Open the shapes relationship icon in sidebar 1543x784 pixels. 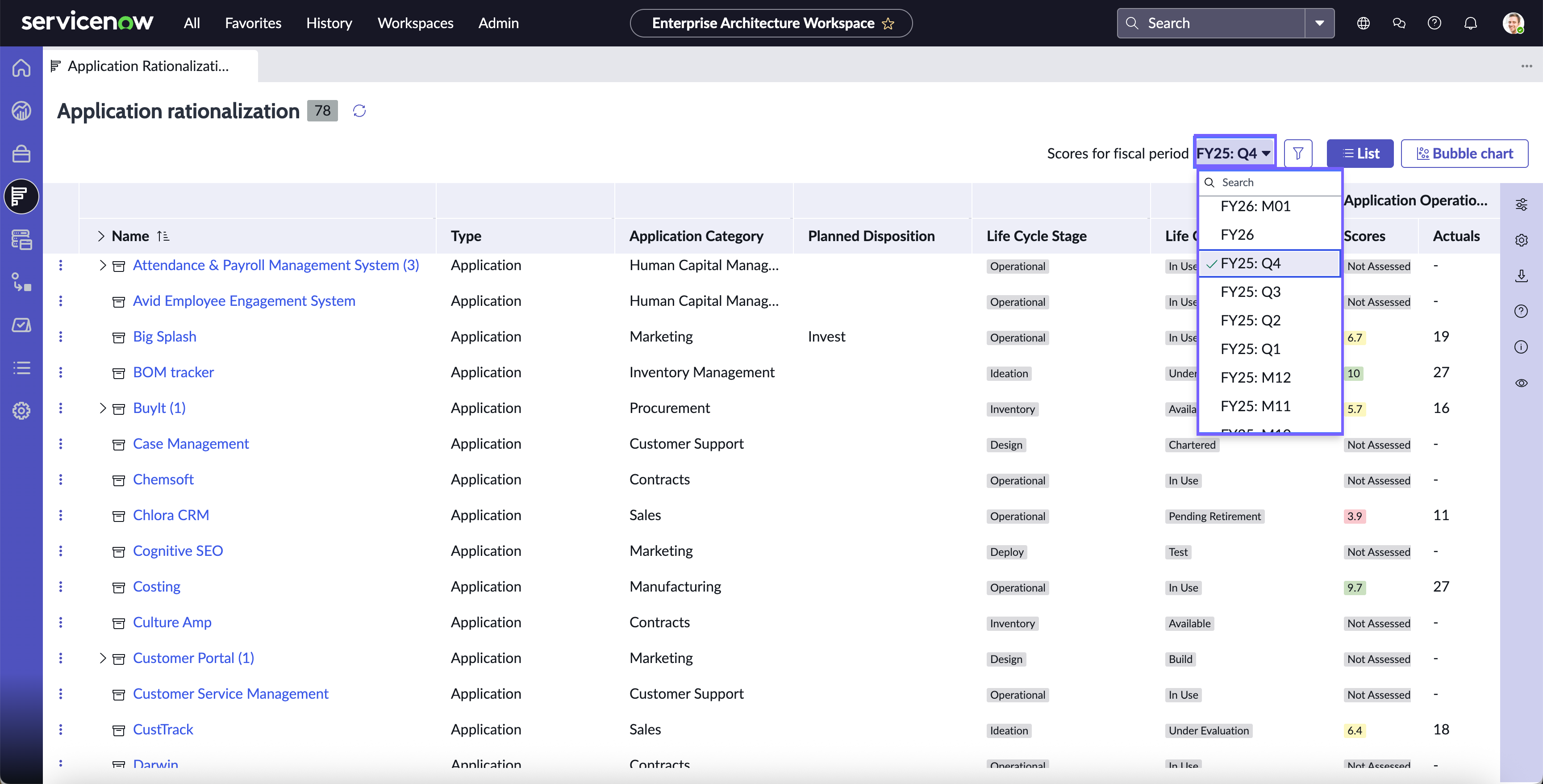[21, 282]
